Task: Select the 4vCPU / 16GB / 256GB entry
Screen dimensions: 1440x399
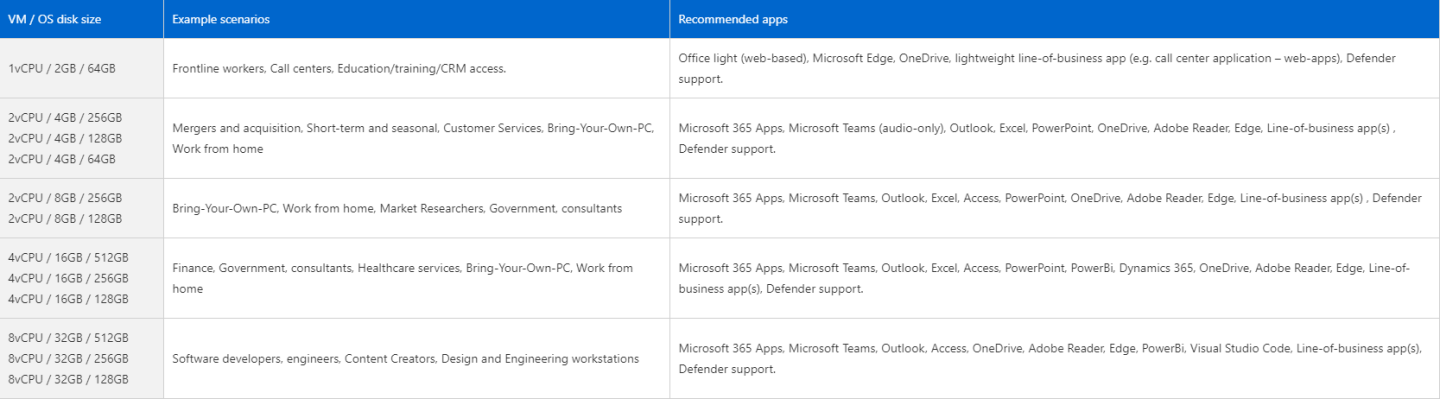Action: point(68,278)
